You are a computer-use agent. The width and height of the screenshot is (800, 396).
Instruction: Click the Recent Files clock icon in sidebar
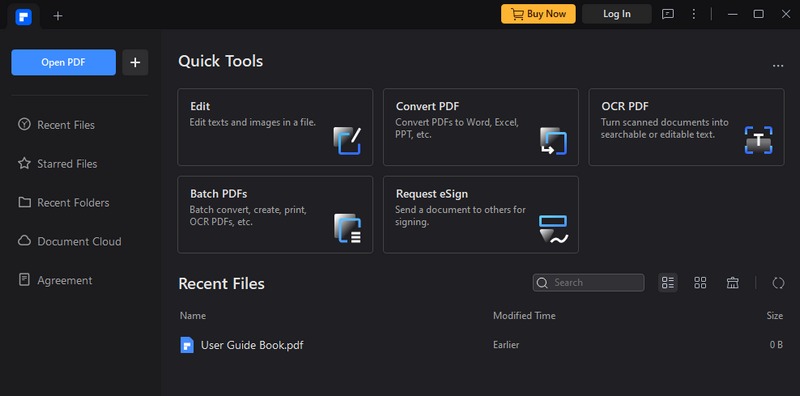click(24, 125)
